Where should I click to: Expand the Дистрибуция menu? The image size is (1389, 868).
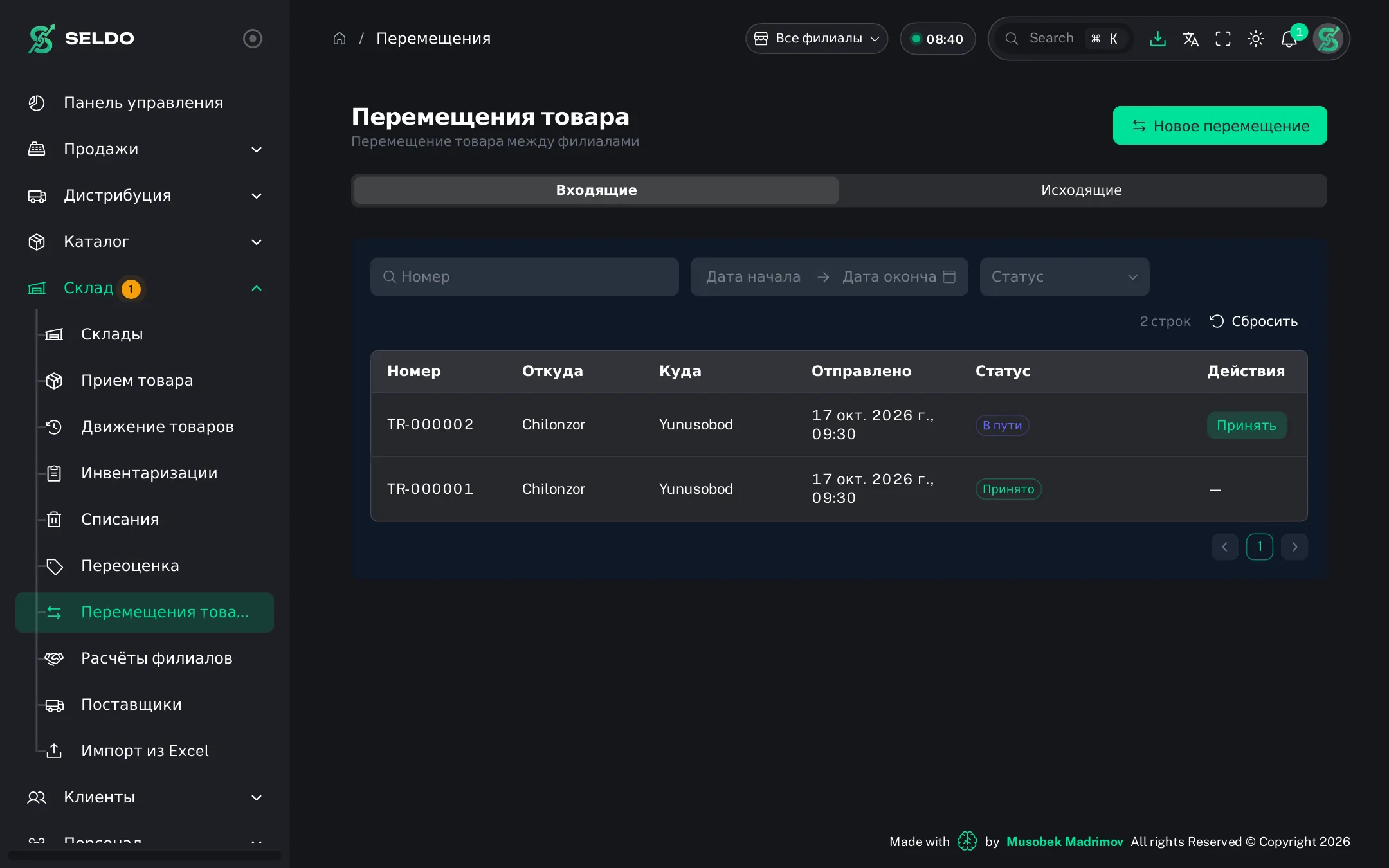pyautogui.click(x=145, y=195)
